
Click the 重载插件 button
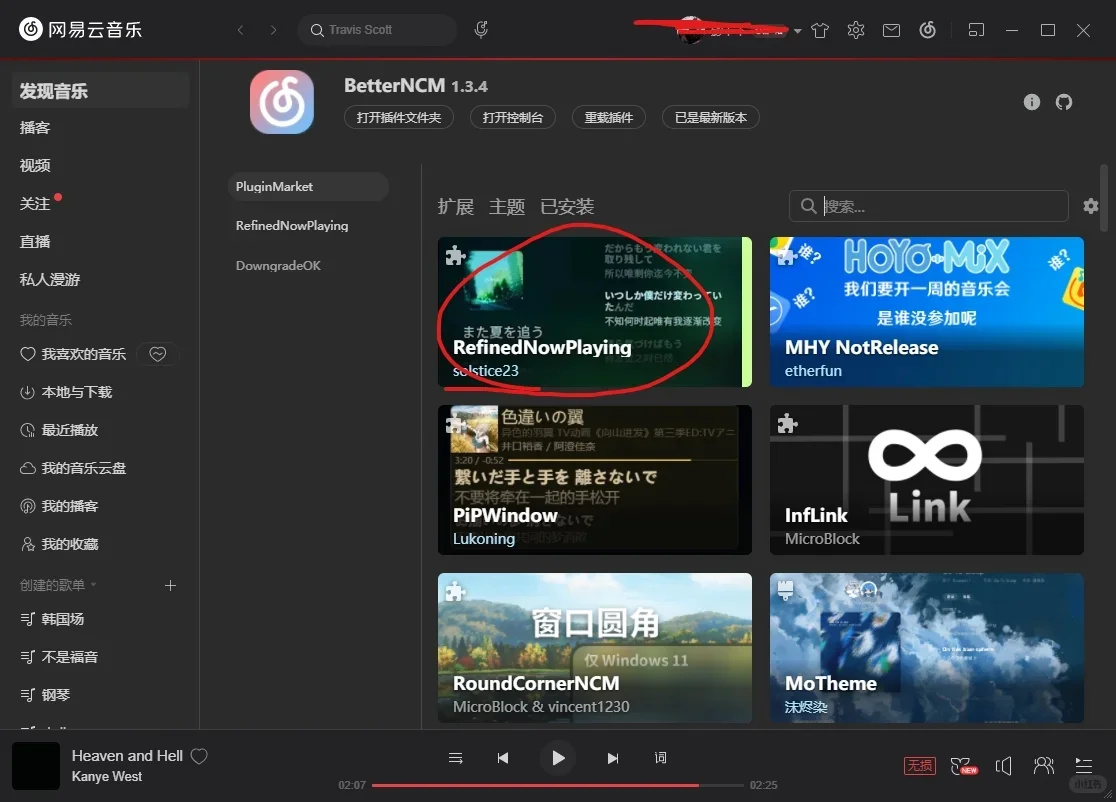pyautogui.click(x=609, y=117)
